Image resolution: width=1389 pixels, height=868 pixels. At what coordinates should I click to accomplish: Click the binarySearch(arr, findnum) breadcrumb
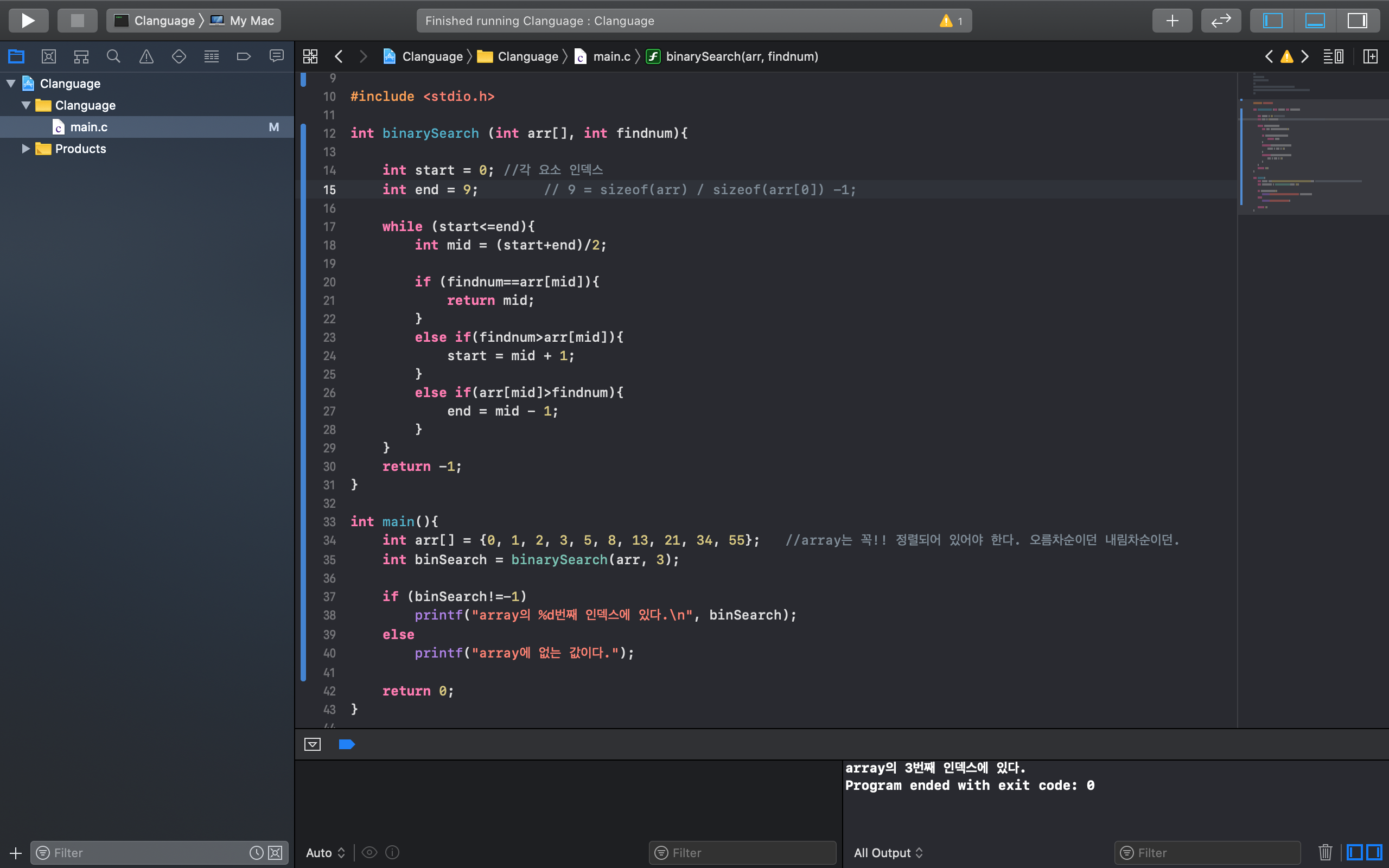point(742,56)
